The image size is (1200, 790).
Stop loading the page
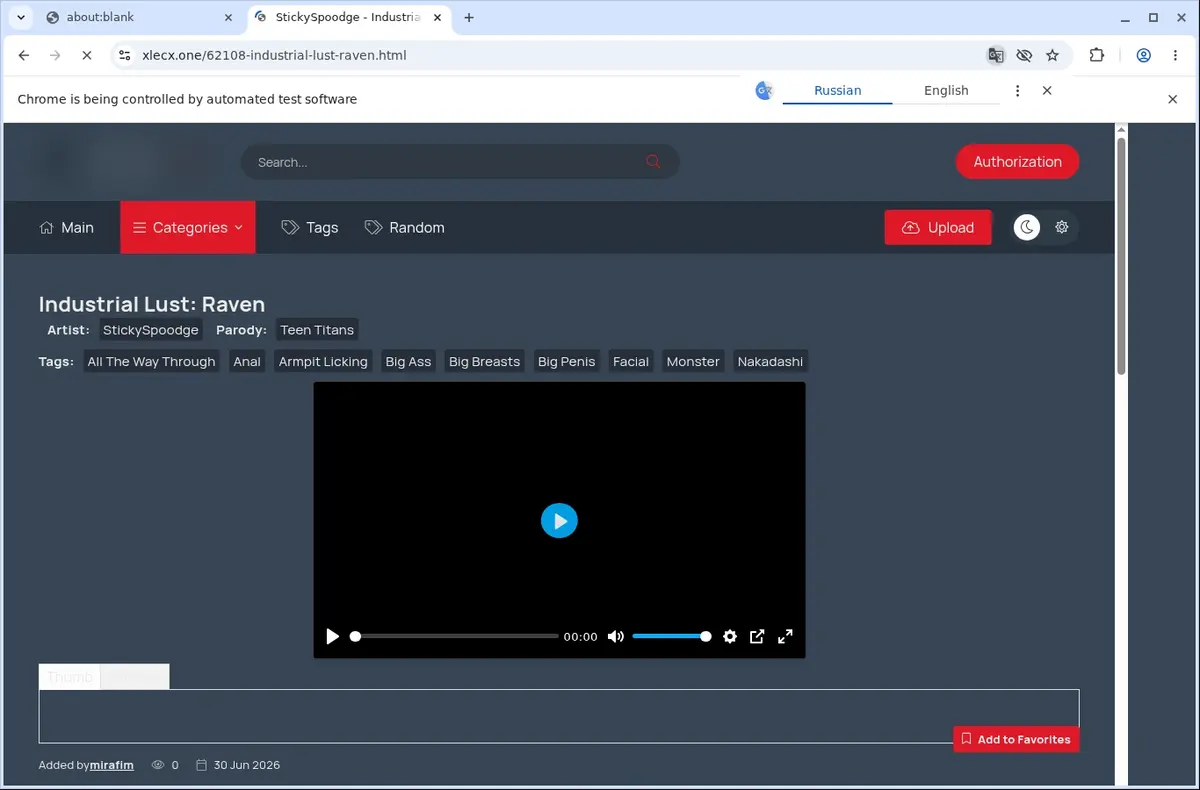pyautogui.click(x=86, y=56)
